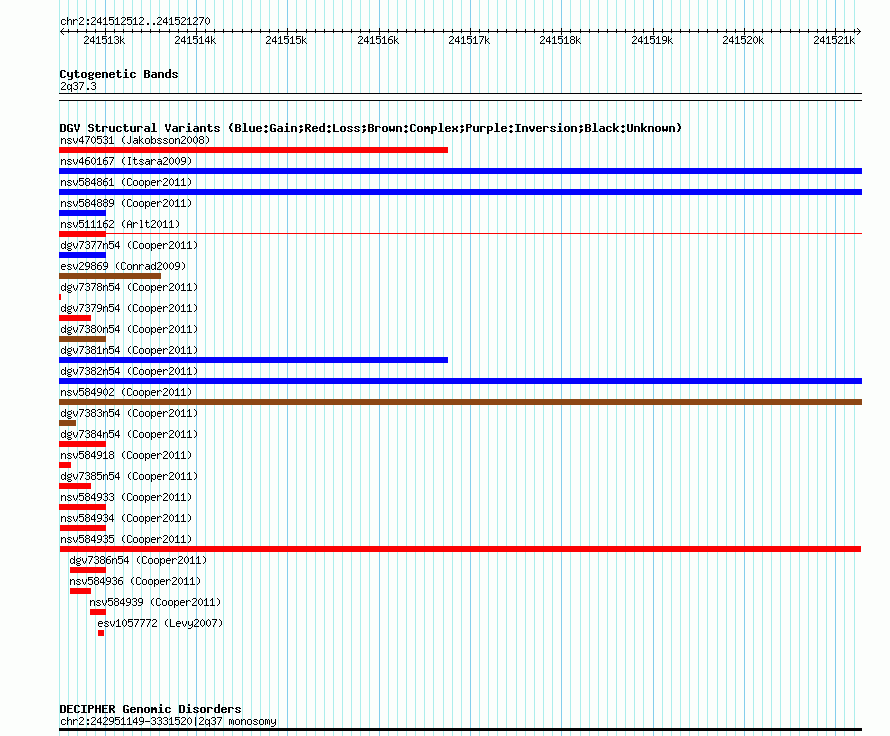890x736 pixels.
Task: Select nsv584918 (Cooper2011) label
Action: click(x=126, y=455)
